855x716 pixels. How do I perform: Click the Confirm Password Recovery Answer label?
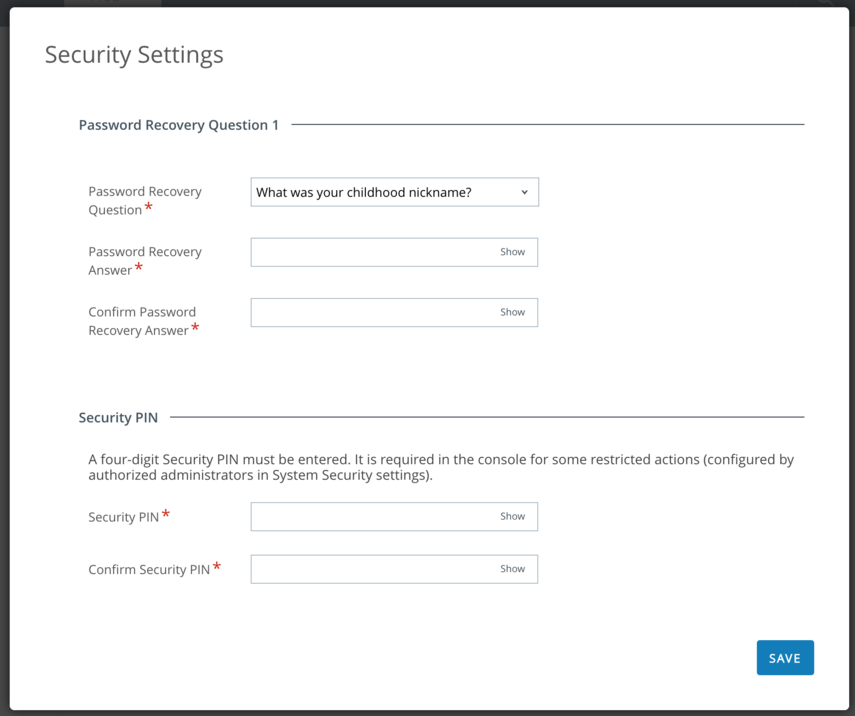pos(142,321)
